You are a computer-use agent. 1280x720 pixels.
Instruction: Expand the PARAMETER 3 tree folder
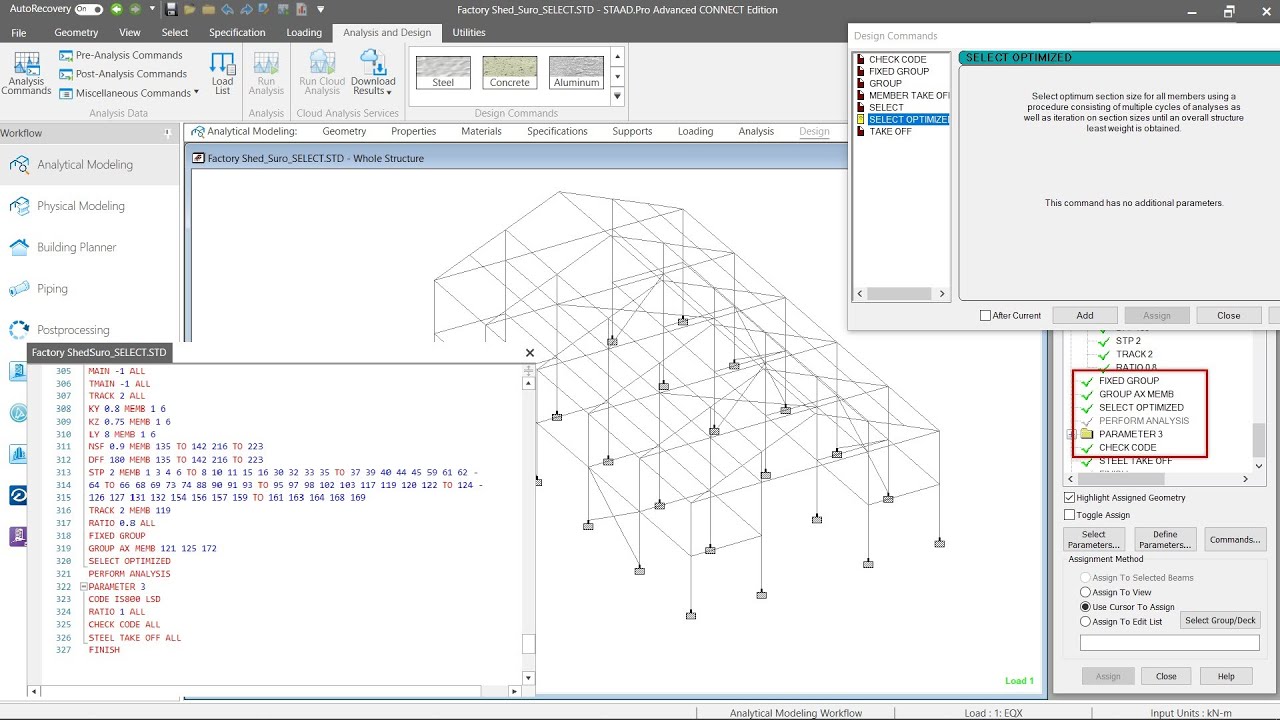click(x=1071, y=435)
